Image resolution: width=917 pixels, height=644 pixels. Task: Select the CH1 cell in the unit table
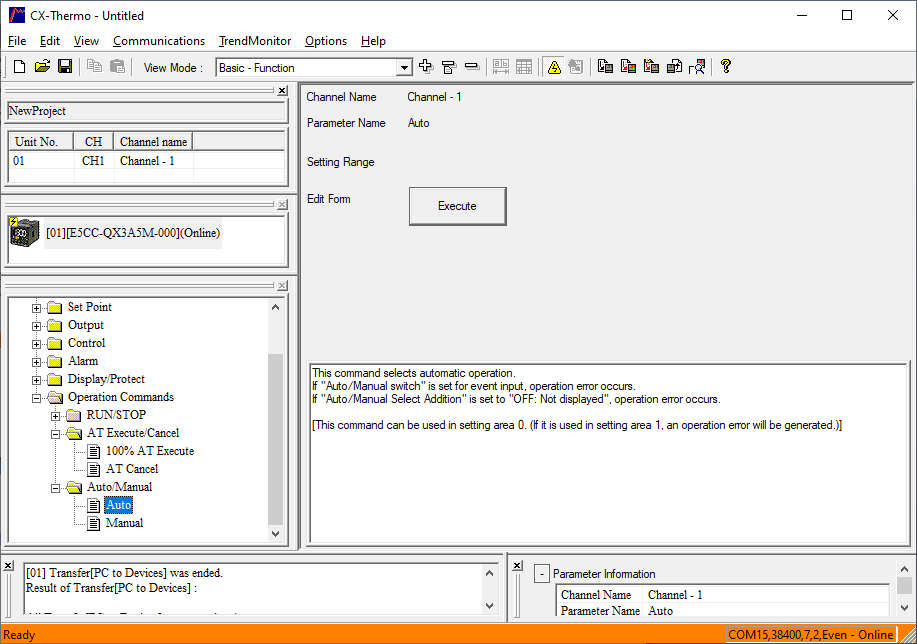point(93,161)
